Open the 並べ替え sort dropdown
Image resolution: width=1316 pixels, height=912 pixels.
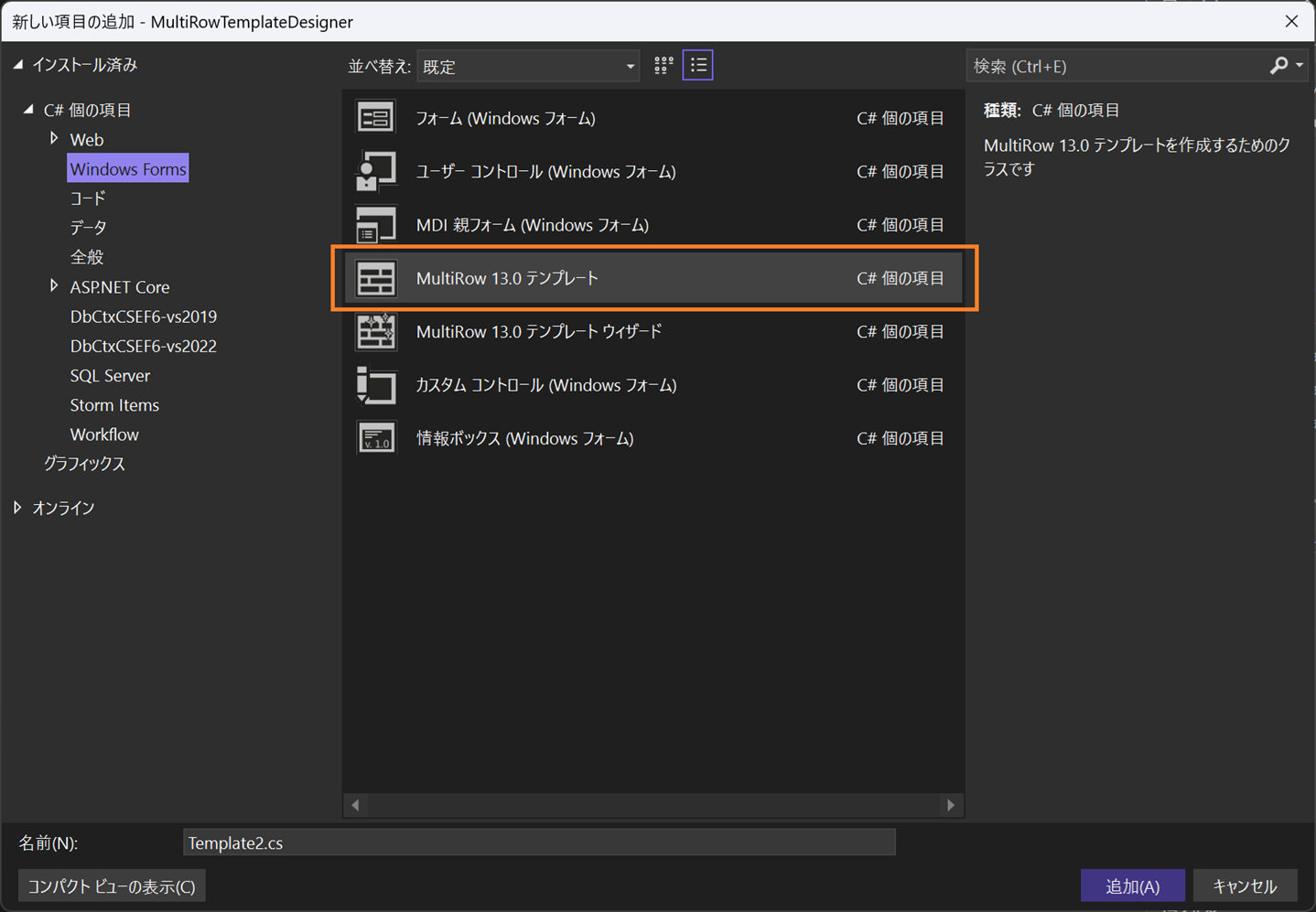pos(528,67)
